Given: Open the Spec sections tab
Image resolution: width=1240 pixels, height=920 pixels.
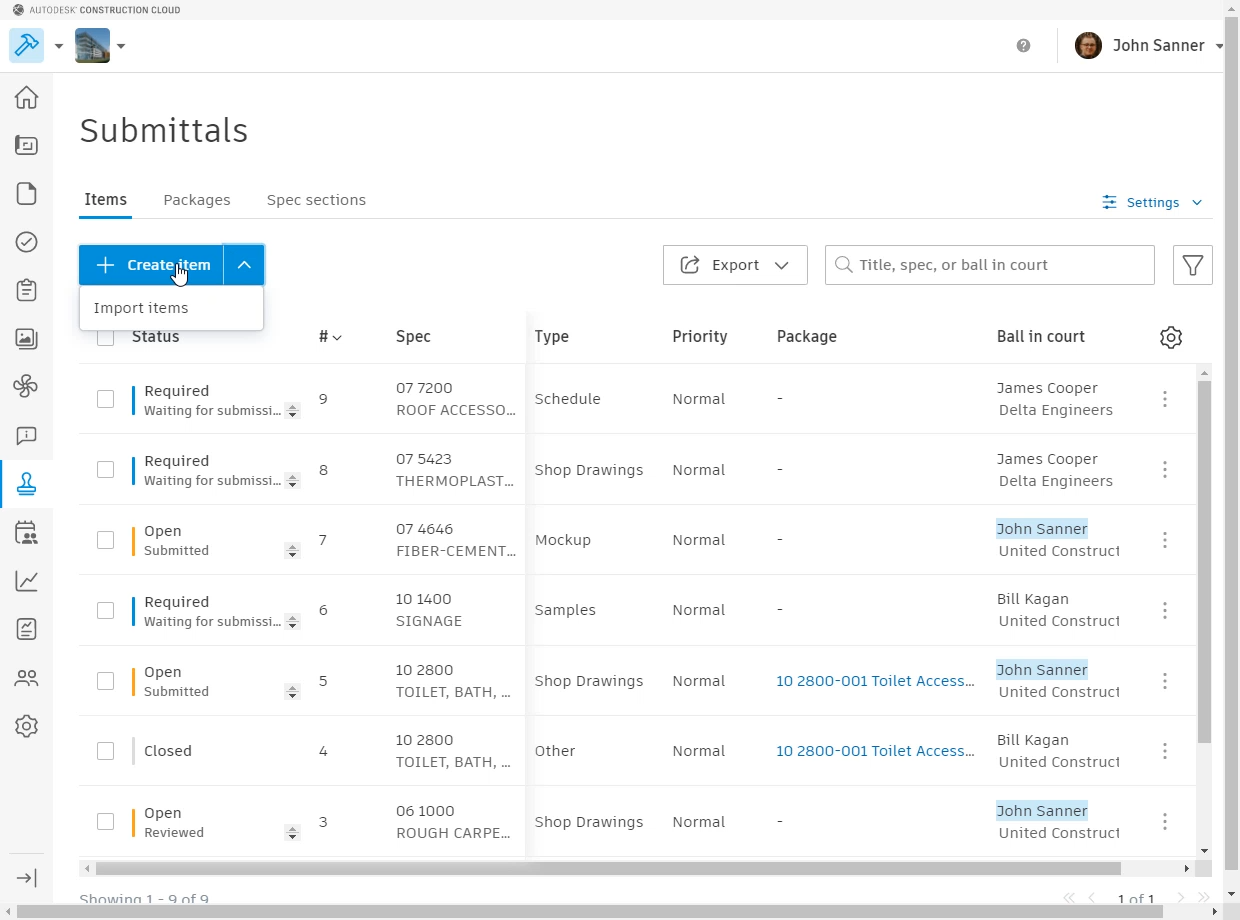Looking at the screenshot, I should coord(316,200).
